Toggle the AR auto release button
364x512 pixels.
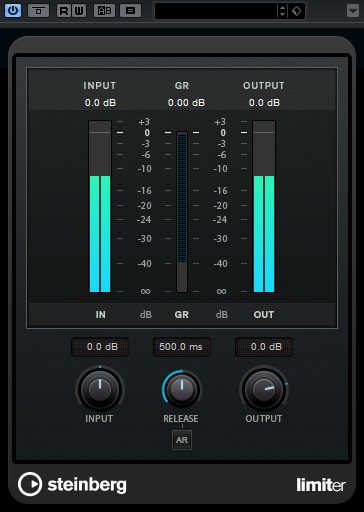coord(182,440)
